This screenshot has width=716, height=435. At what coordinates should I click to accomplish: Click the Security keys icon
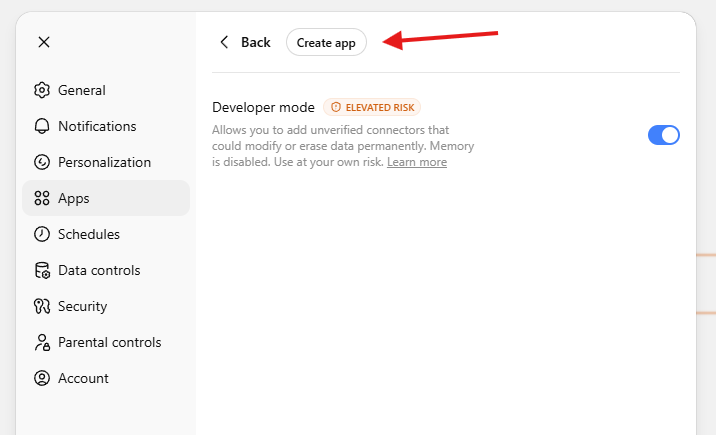coord(42,306)
